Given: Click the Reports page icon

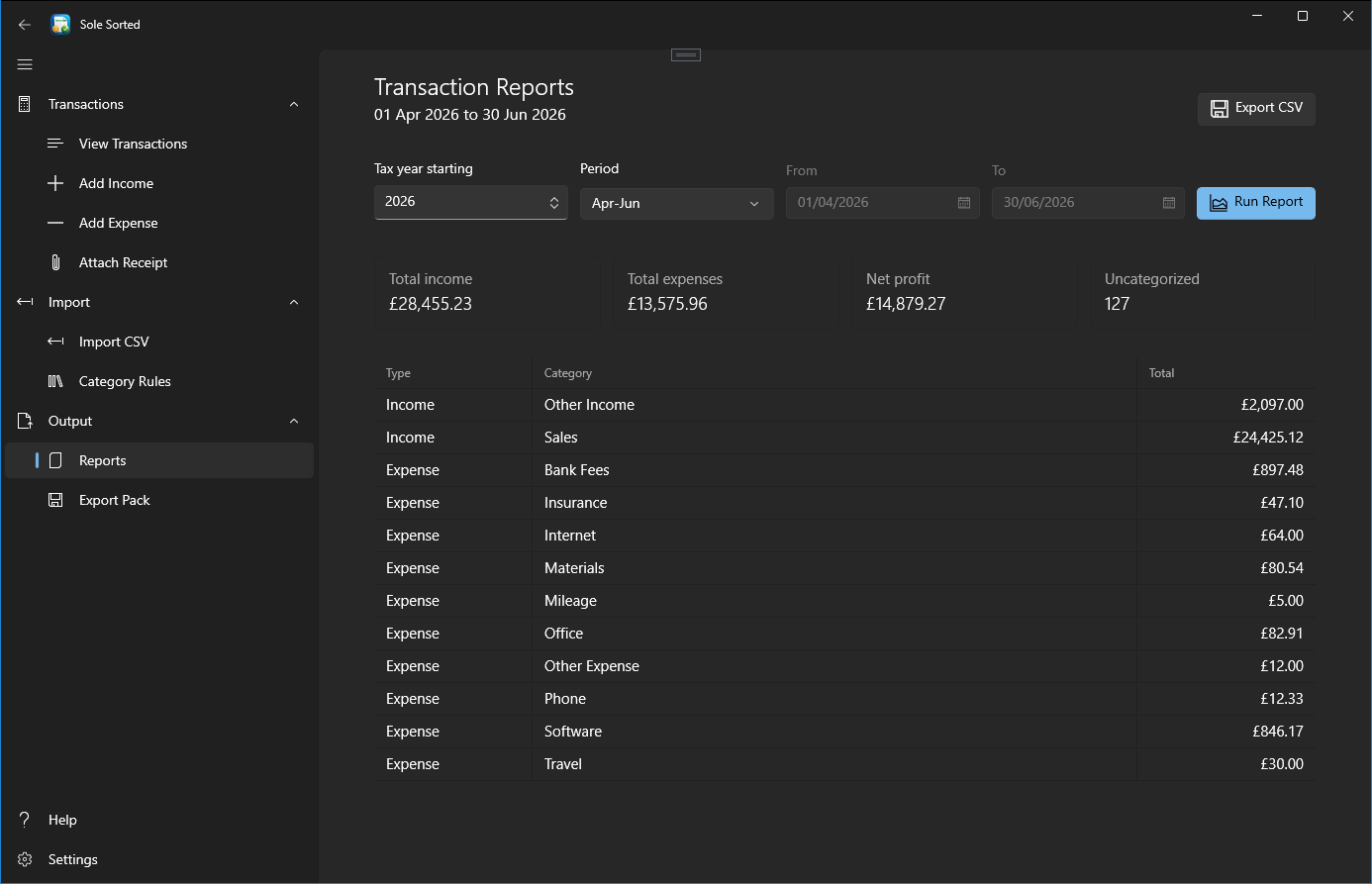Looking at the screenshot, I should coord(55,460).
